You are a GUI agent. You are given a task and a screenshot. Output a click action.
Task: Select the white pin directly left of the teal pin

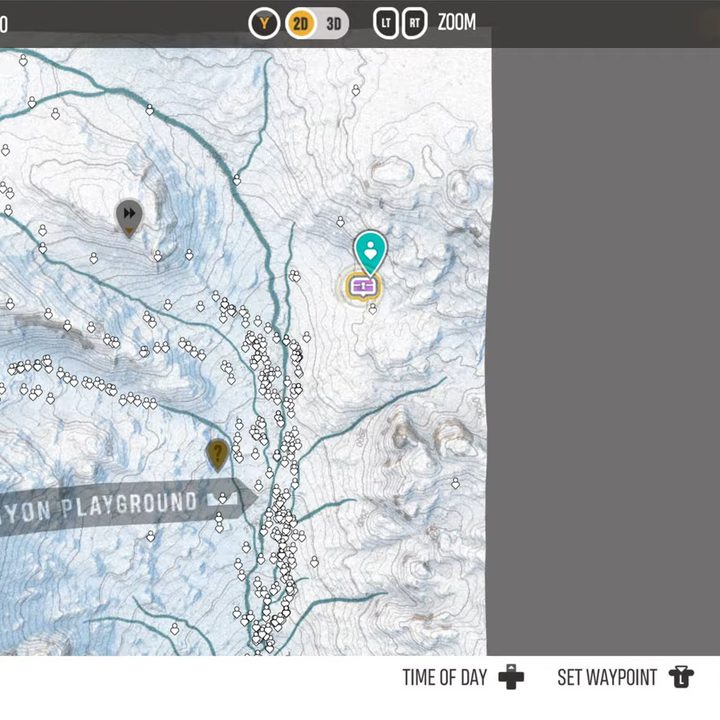click(x=340, y=222)
